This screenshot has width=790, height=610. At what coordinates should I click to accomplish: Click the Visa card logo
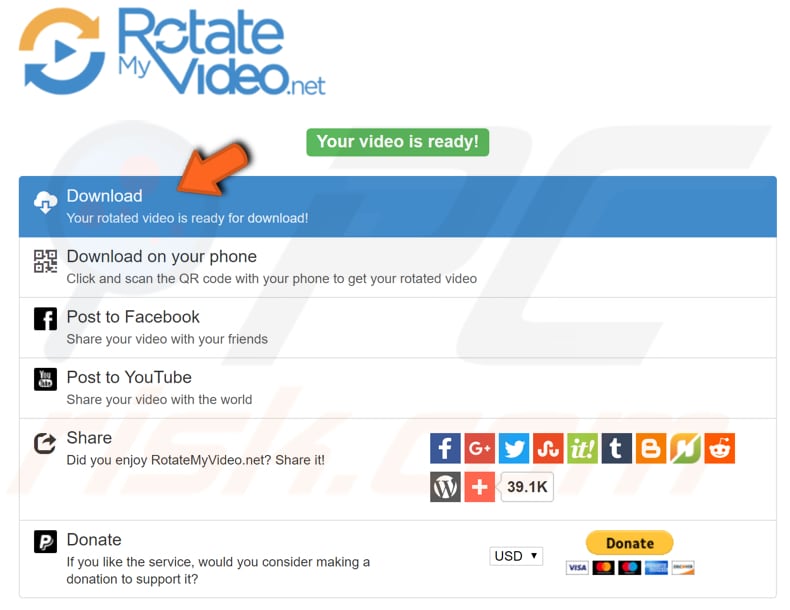(577, 568)
